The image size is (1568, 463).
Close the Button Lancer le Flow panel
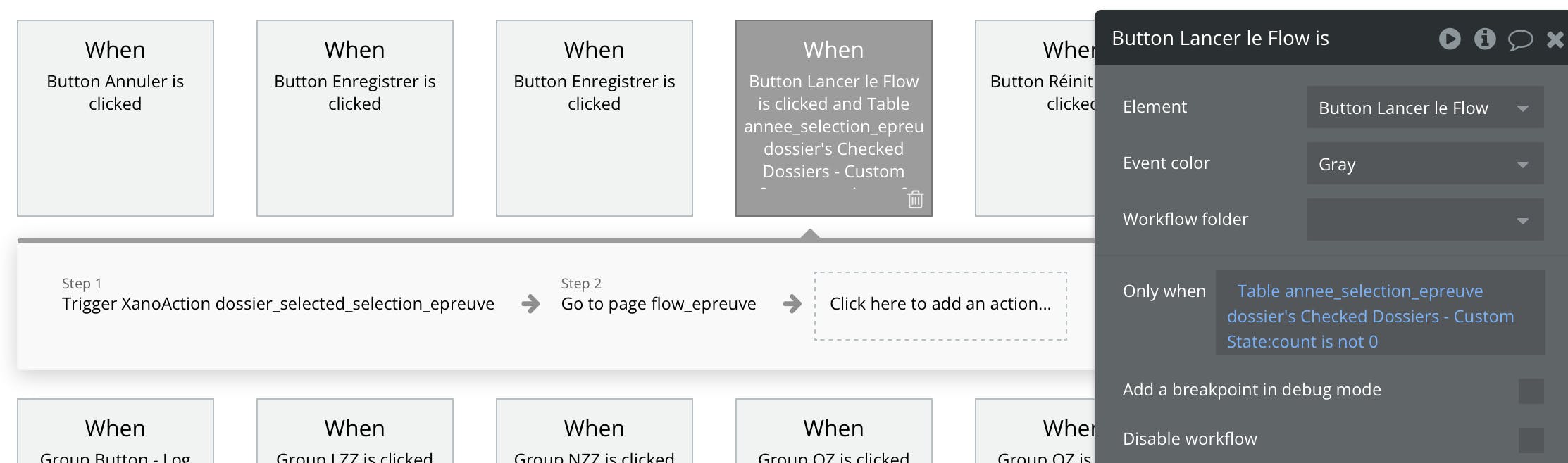point(1555,39)
